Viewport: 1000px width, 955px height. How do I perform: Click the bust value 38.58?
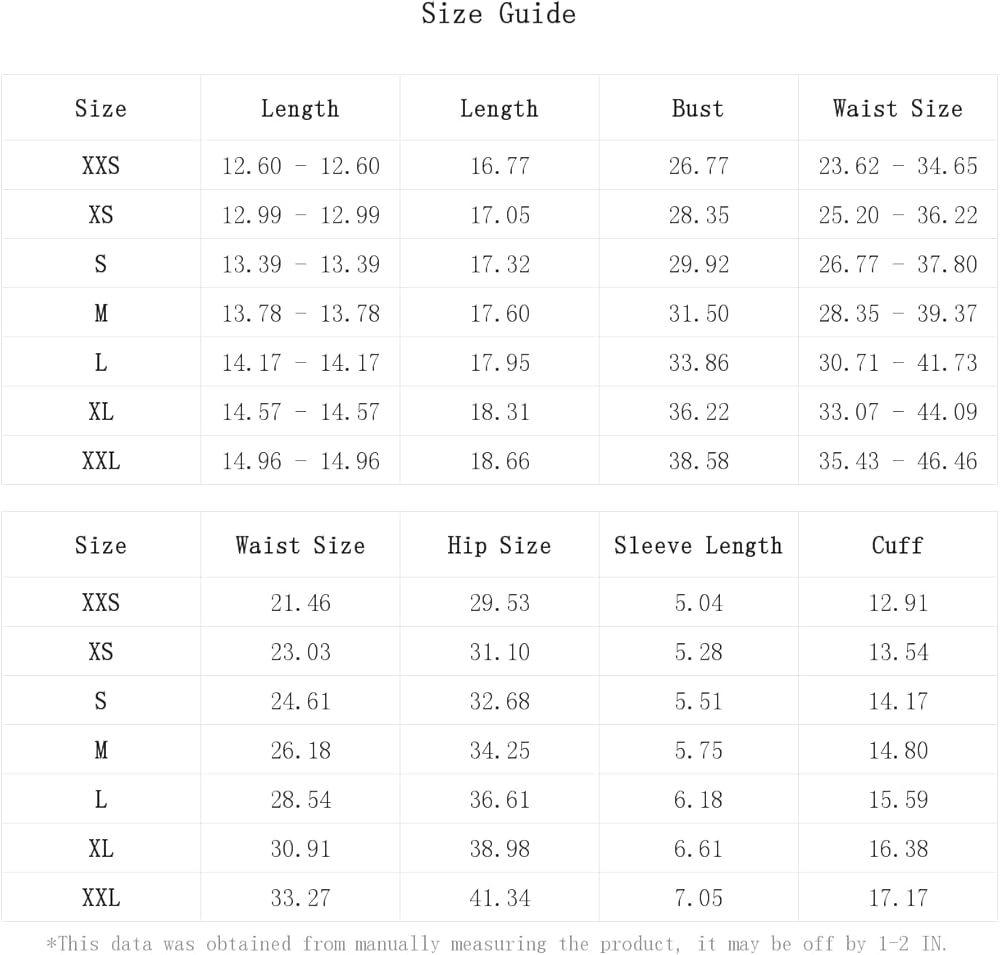tap(698, 461)
